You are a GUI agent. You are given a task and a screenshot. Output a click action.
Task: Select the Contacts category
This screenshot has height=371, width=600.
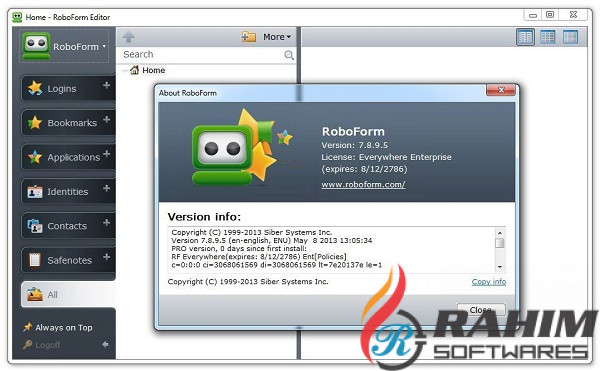67,226
